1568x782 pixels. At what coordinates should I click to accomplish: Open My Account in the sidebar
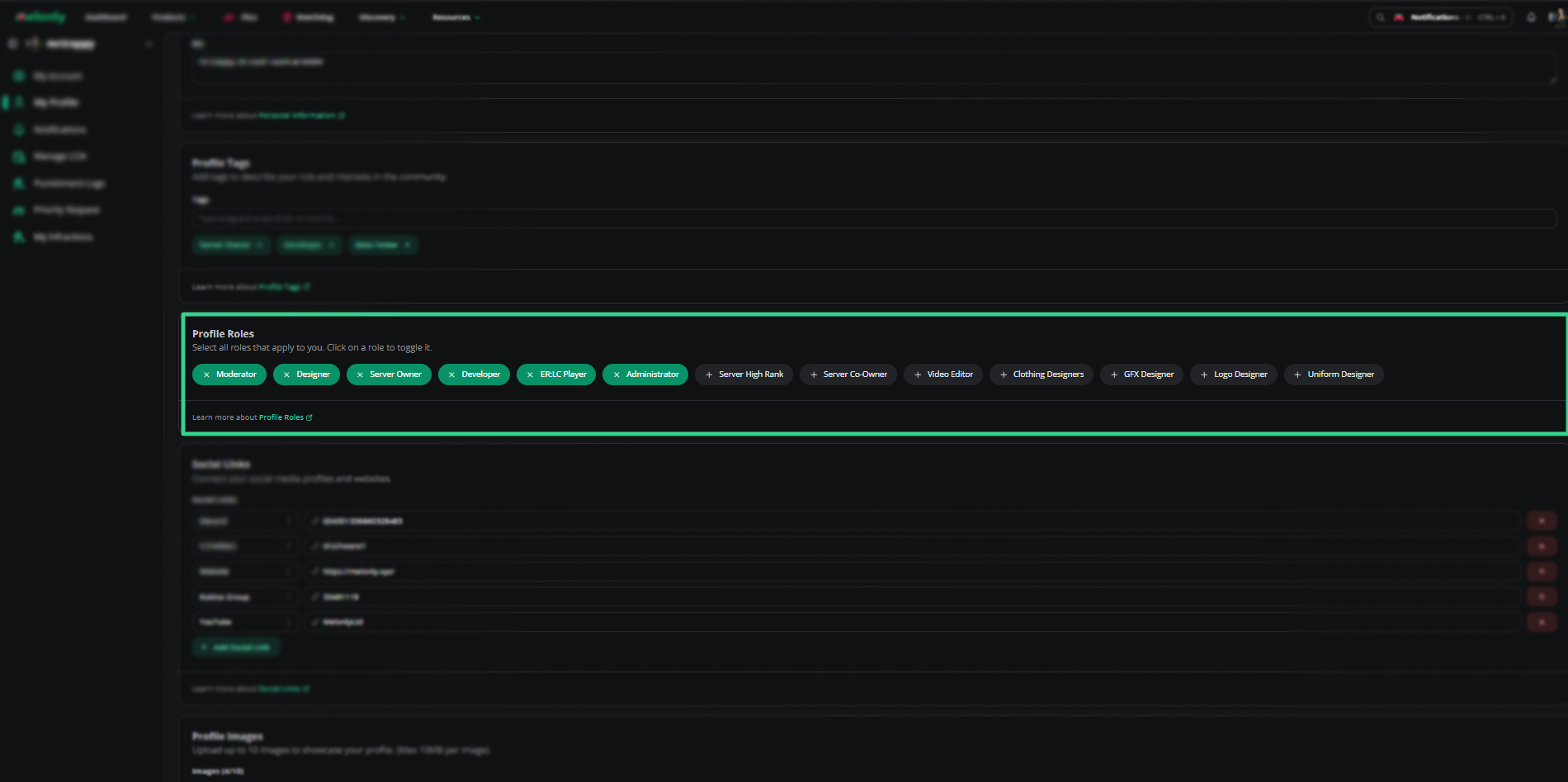click(58, 76)
